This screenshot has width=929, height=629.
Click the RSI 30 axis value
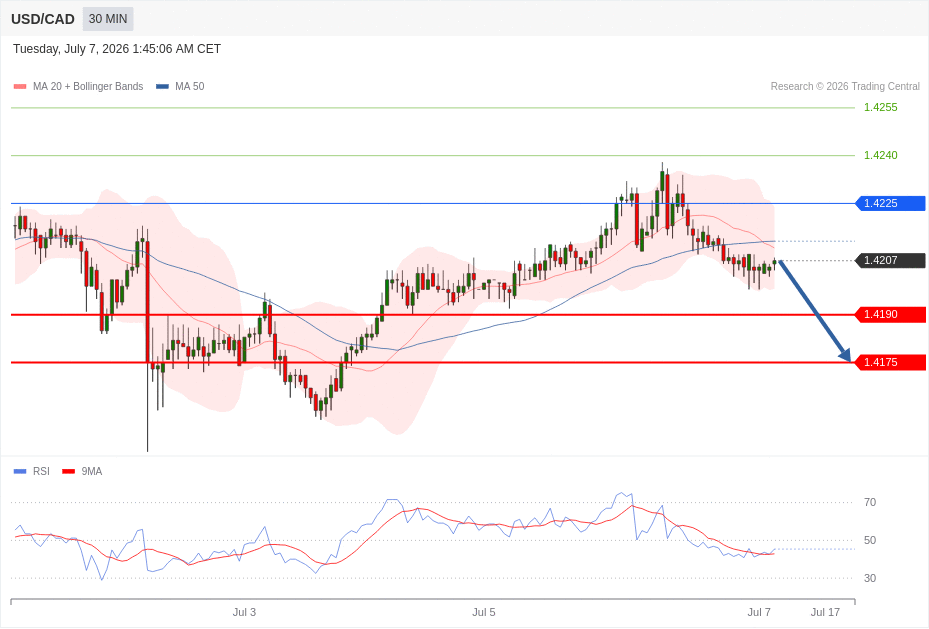point(870,578)
